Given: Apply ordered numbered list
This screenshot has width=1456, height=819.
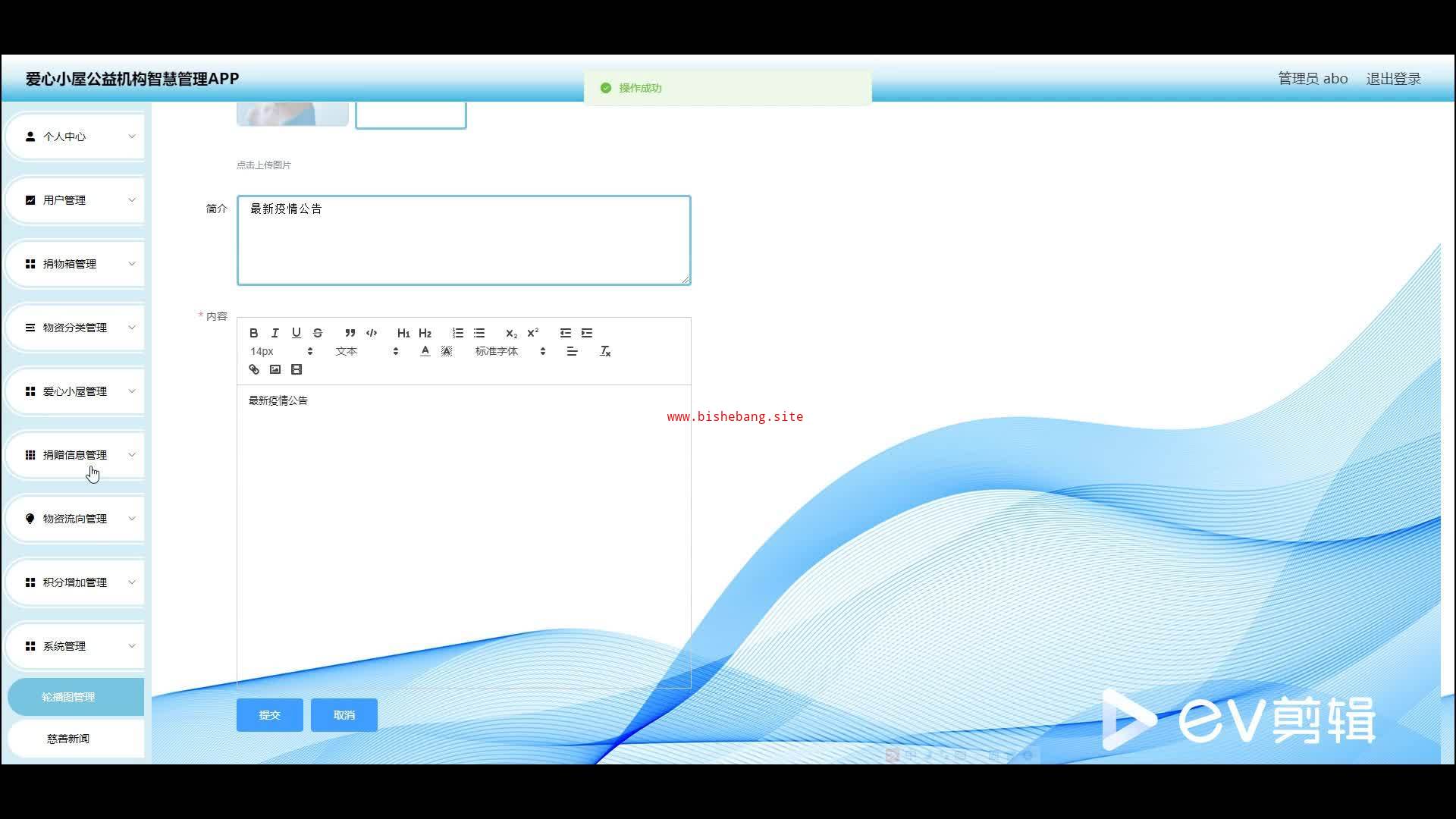Looking at the screenshot, I should 457,333.
